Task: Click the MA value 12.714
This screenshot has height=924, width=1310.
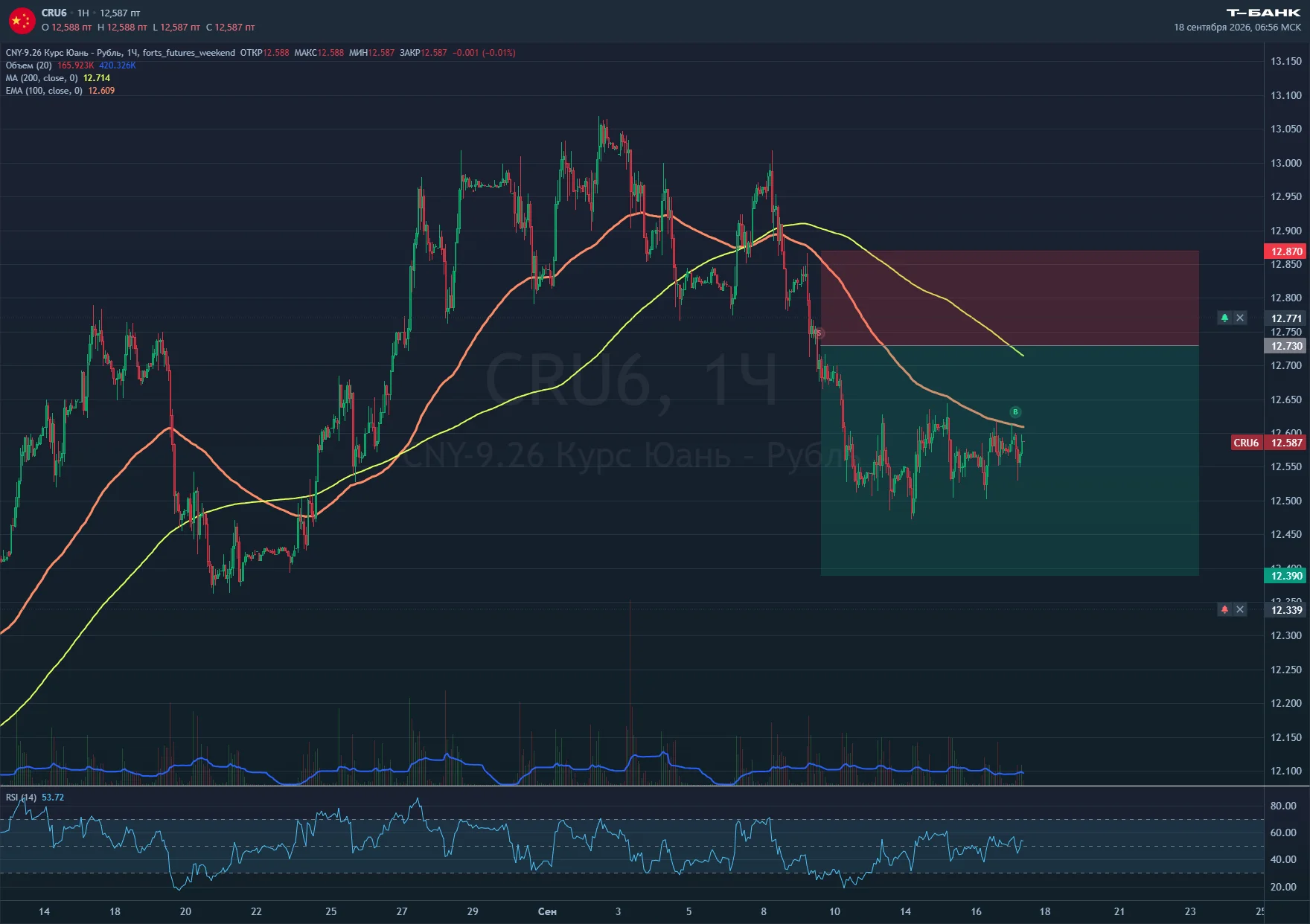Action: [97, 78]
